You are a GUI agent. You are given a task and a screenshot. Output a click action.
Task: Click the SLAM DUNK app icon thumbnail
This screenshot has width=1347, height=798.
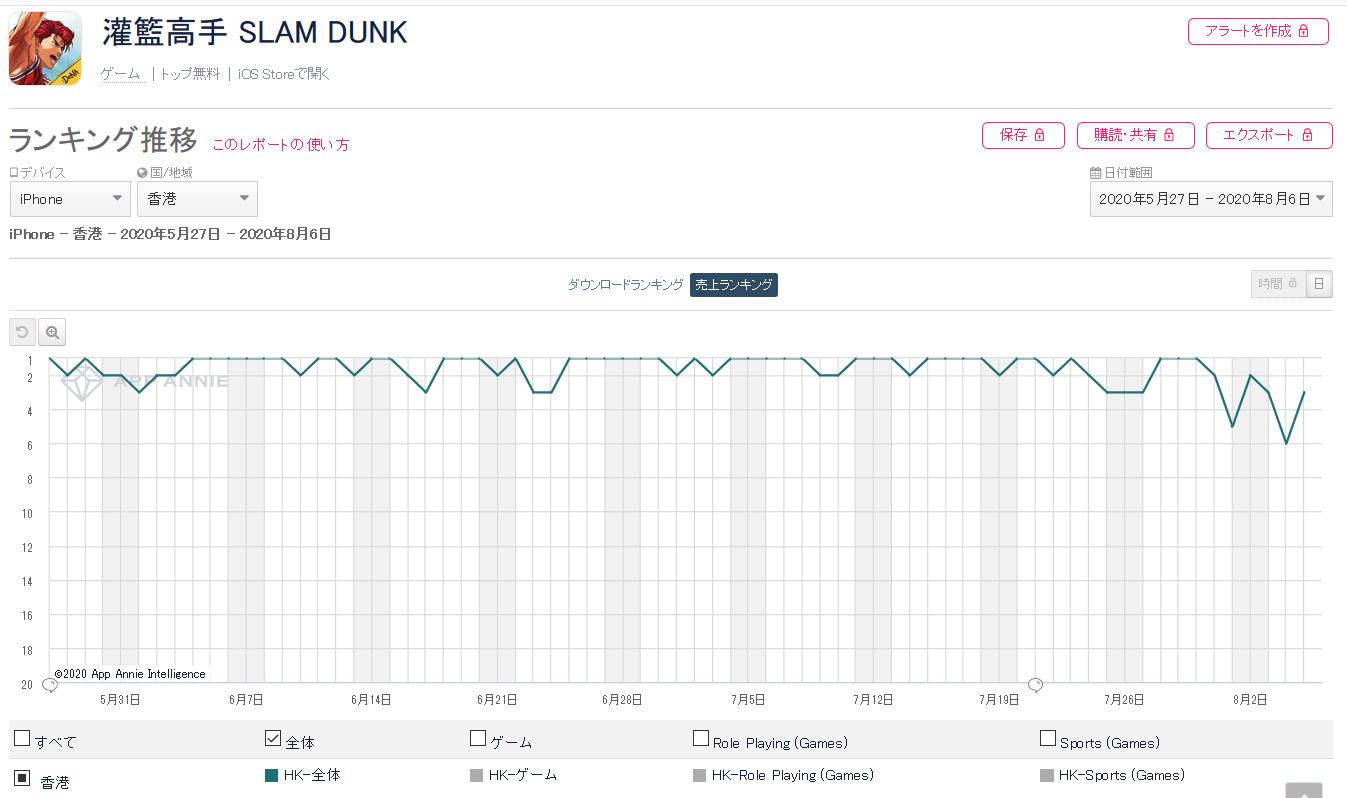click(45, 48)
